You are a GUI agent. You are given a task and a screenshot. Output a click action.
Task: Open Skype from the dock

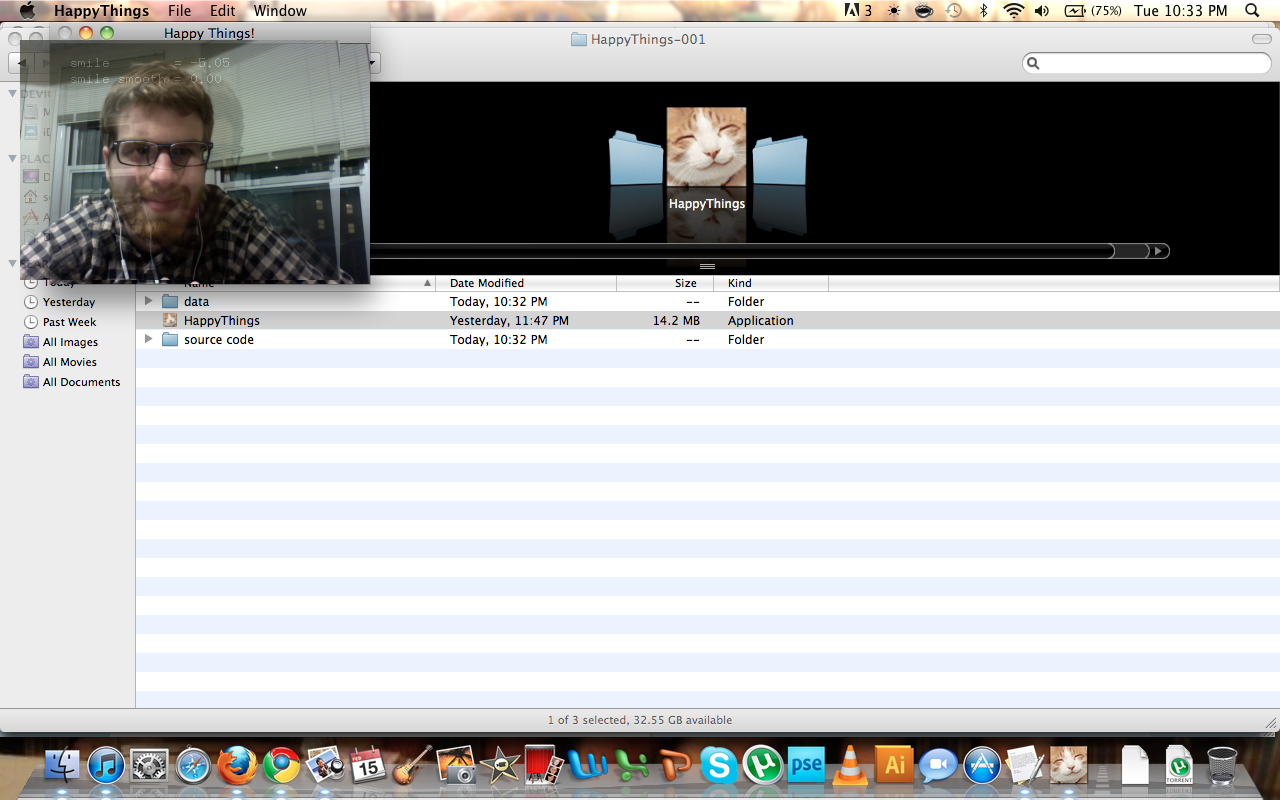pyautogui.click(x=718, y=766)
